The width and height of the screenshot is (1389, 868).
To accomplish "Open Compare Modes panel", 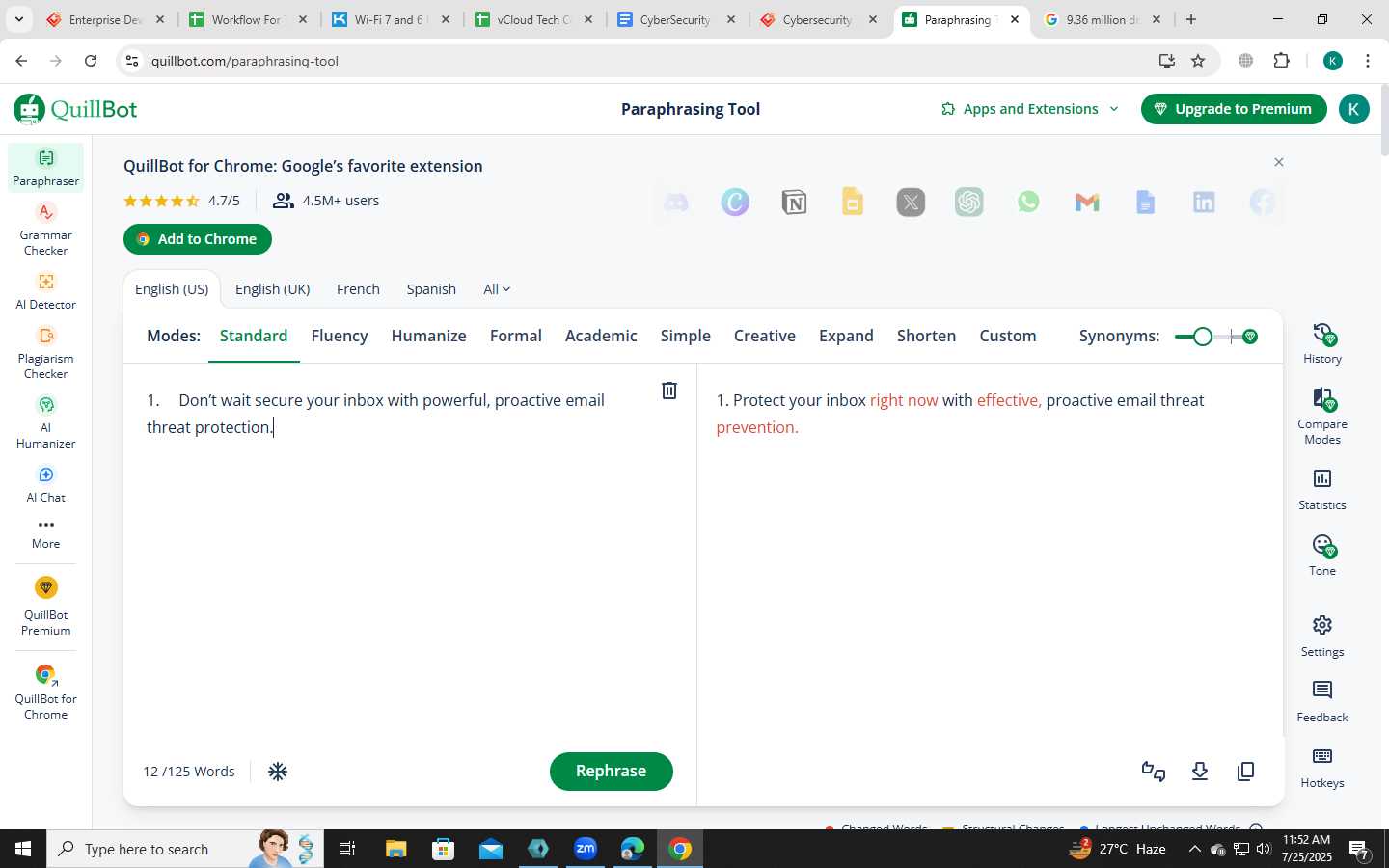I will [x=1321, y=416].
